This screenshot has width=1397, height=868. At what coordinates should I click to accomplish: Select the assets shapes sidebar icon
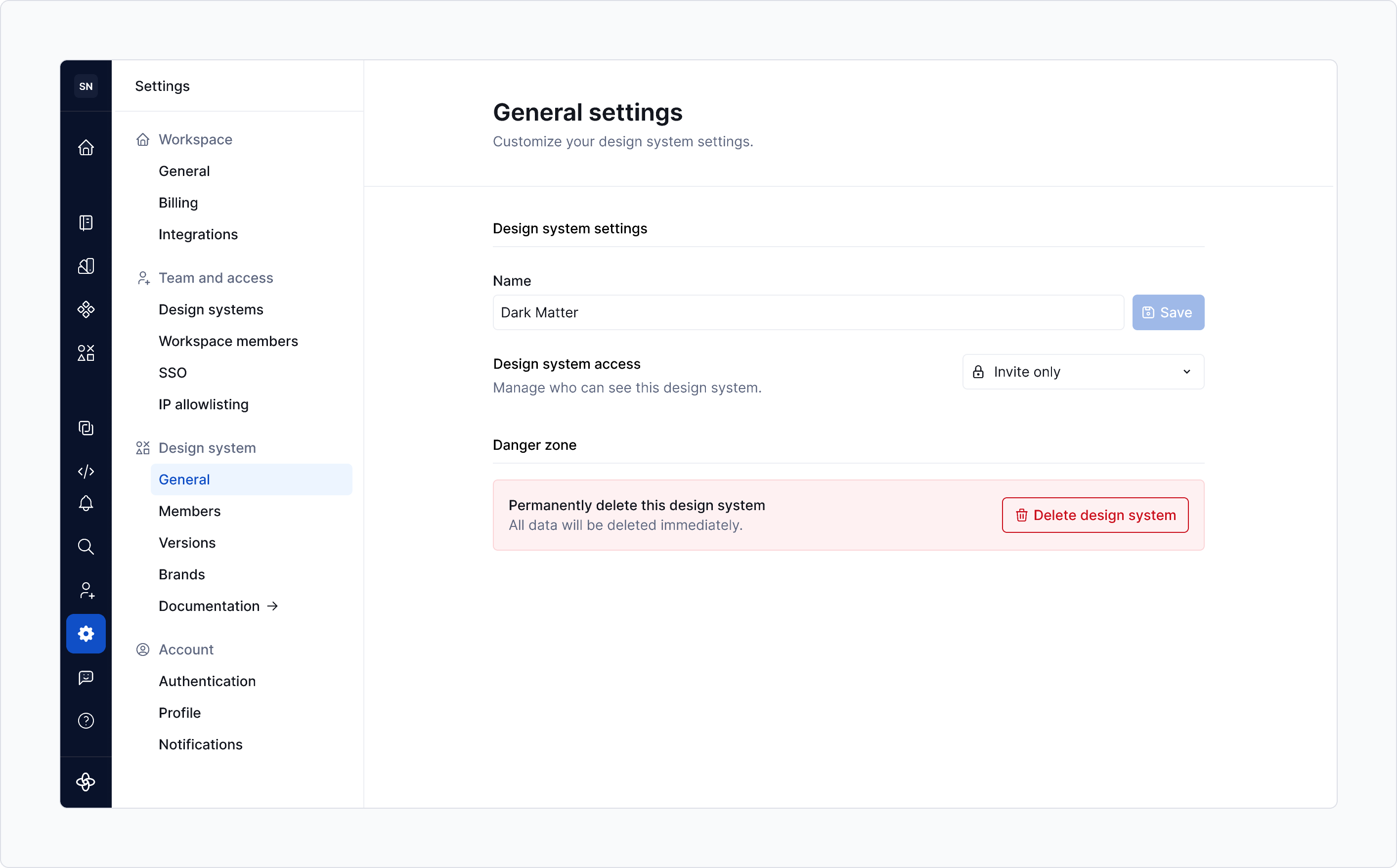(x=86, y=352)
